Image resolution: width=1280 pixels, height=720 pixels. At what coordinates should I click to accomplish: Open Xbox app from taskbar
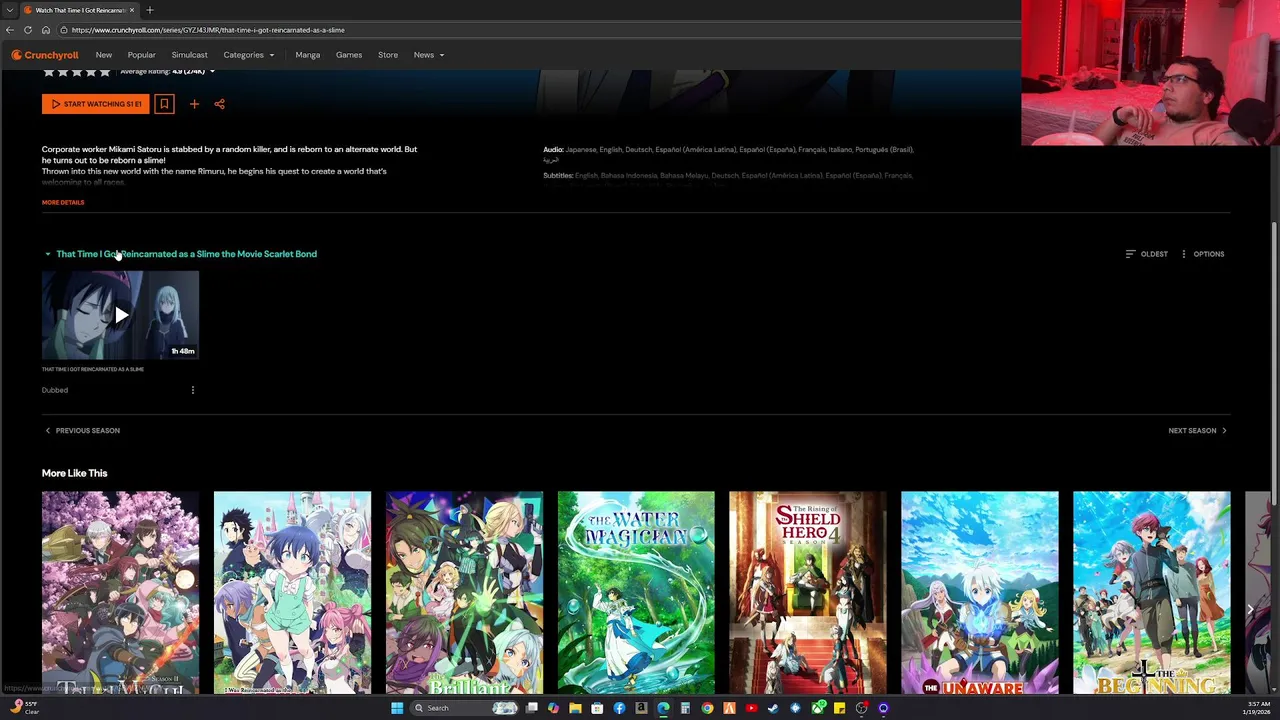tap(817, 708)
